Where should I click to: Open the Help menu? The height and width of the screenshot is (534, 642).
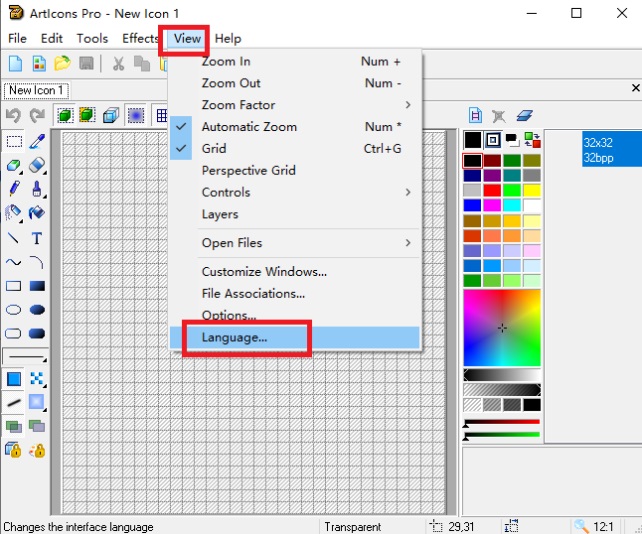click(x=228, y=38)
